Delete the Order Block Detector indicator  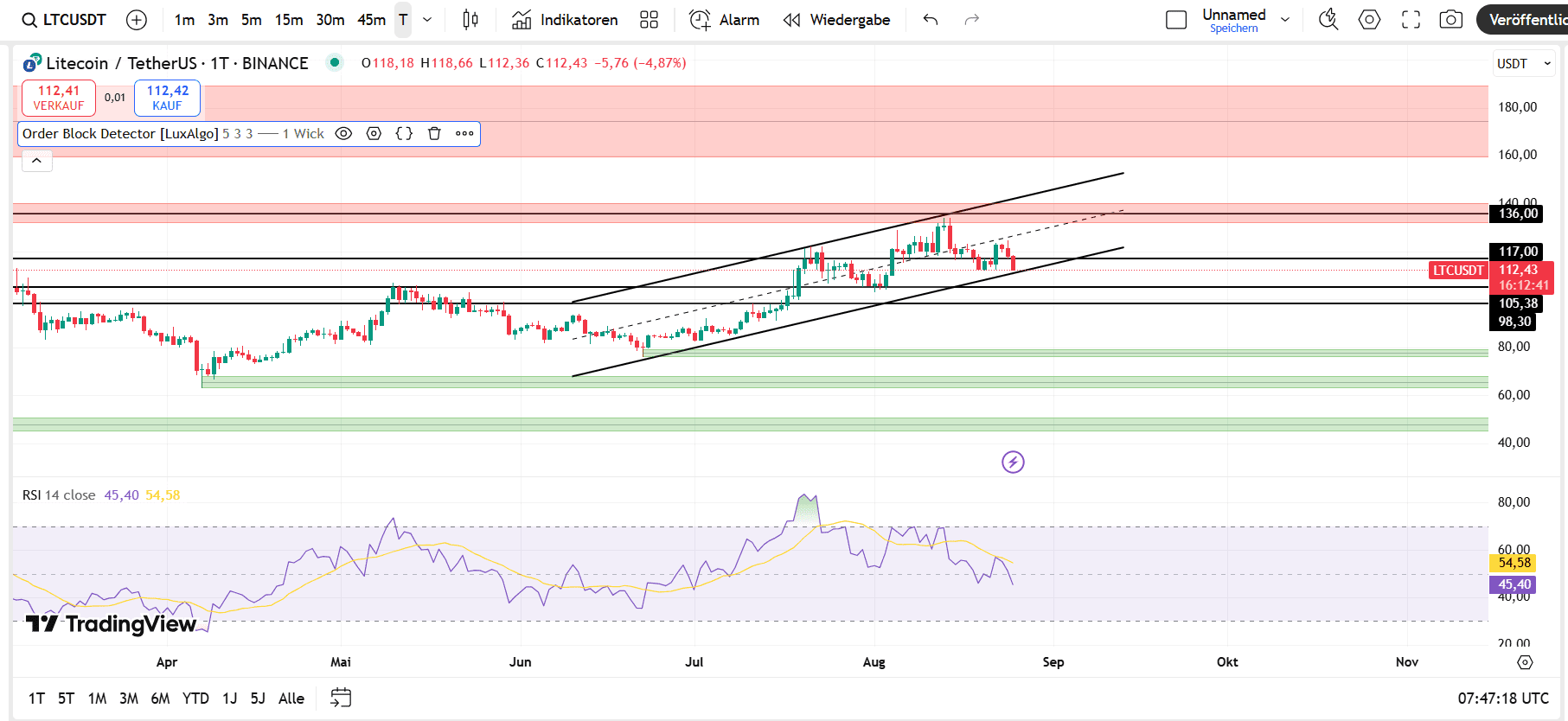coord(434,134)
